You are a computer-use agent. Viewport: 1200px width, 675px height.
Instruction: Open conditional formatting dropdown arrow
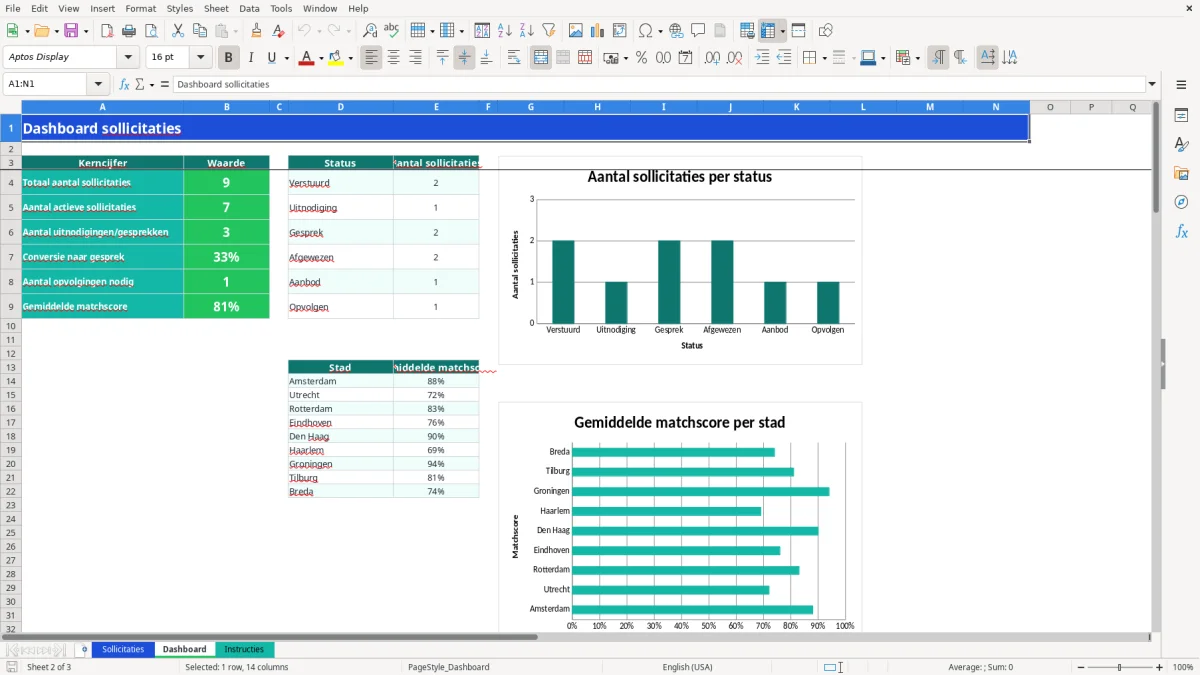click(x=917, y=58)
